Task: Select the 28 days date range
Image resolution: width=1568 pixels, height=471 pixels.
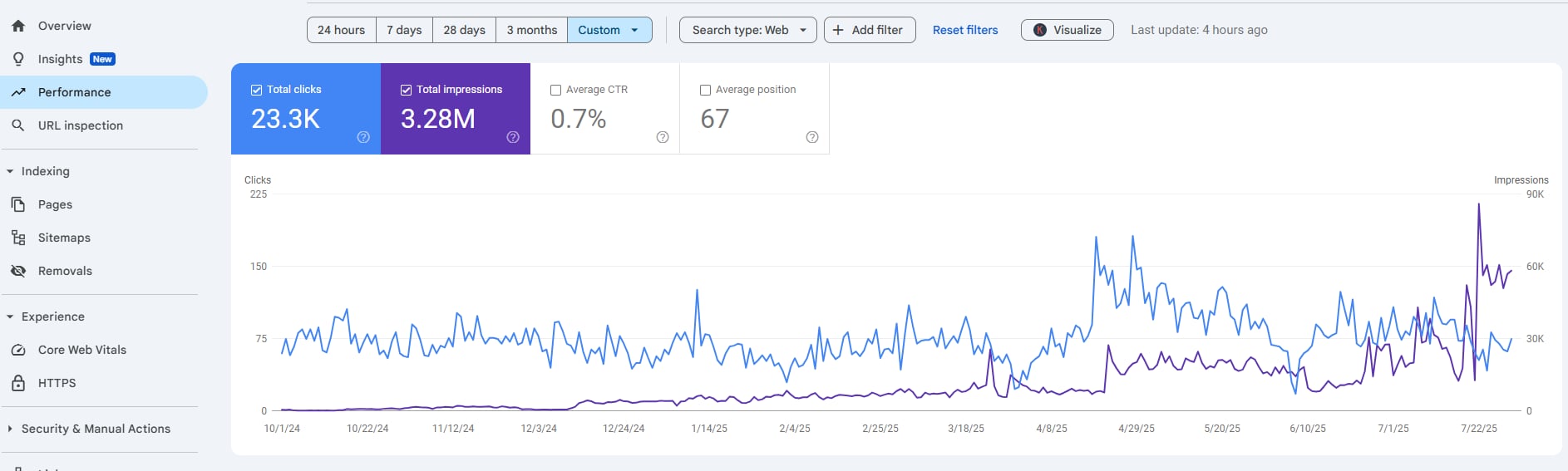Action: [464, 30]
